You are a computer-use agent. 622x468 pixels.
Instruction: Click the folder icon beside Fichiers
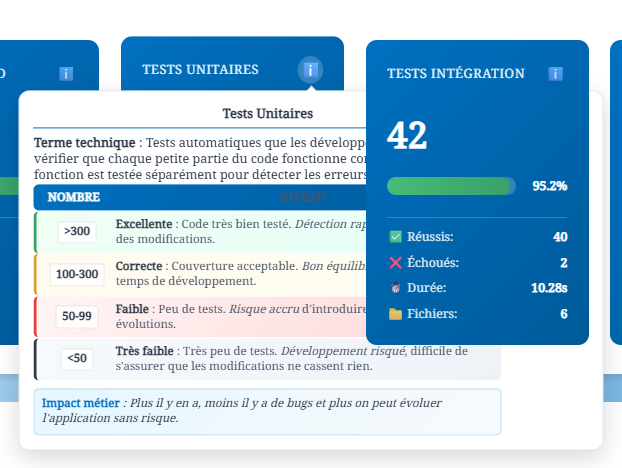coord(395,314)
